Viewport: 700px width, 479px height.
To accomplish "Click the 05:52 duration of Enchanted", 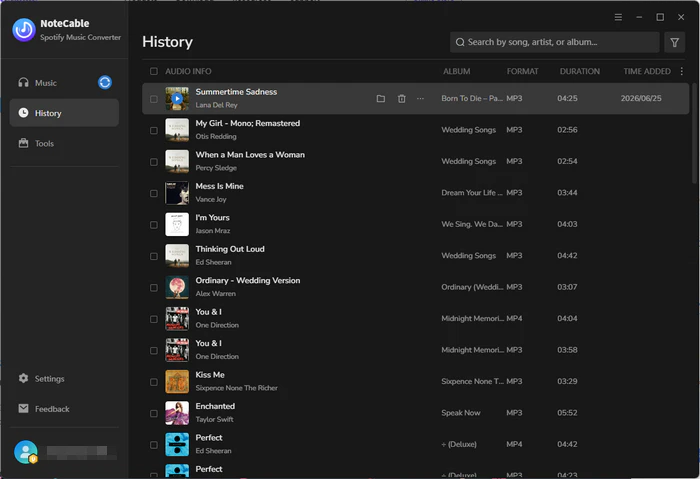I will click(567, 413).
